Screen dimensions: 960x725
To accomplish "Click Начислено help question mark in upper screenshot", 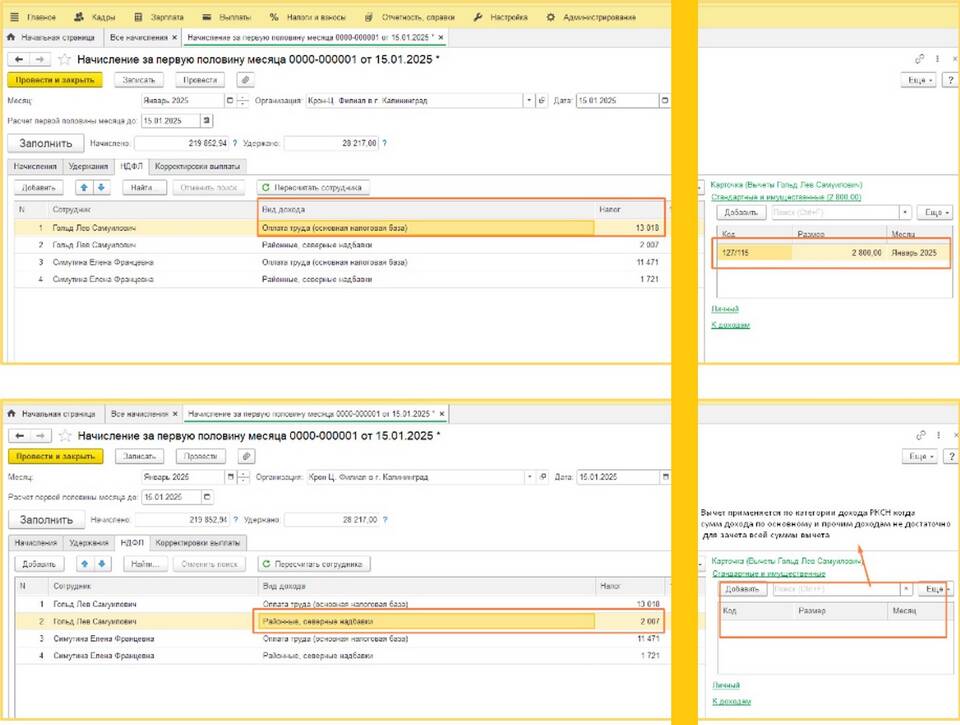I will coord(234,143).
